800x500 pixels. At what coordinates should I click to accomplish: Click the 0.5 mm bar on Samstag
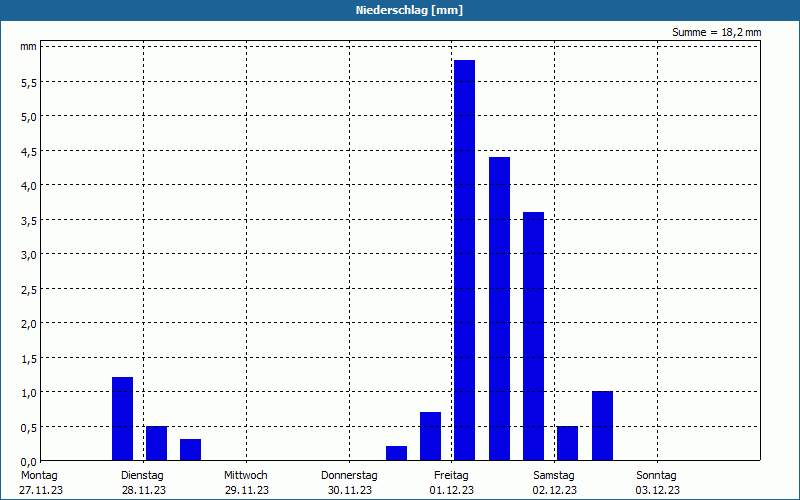[567, 443]
